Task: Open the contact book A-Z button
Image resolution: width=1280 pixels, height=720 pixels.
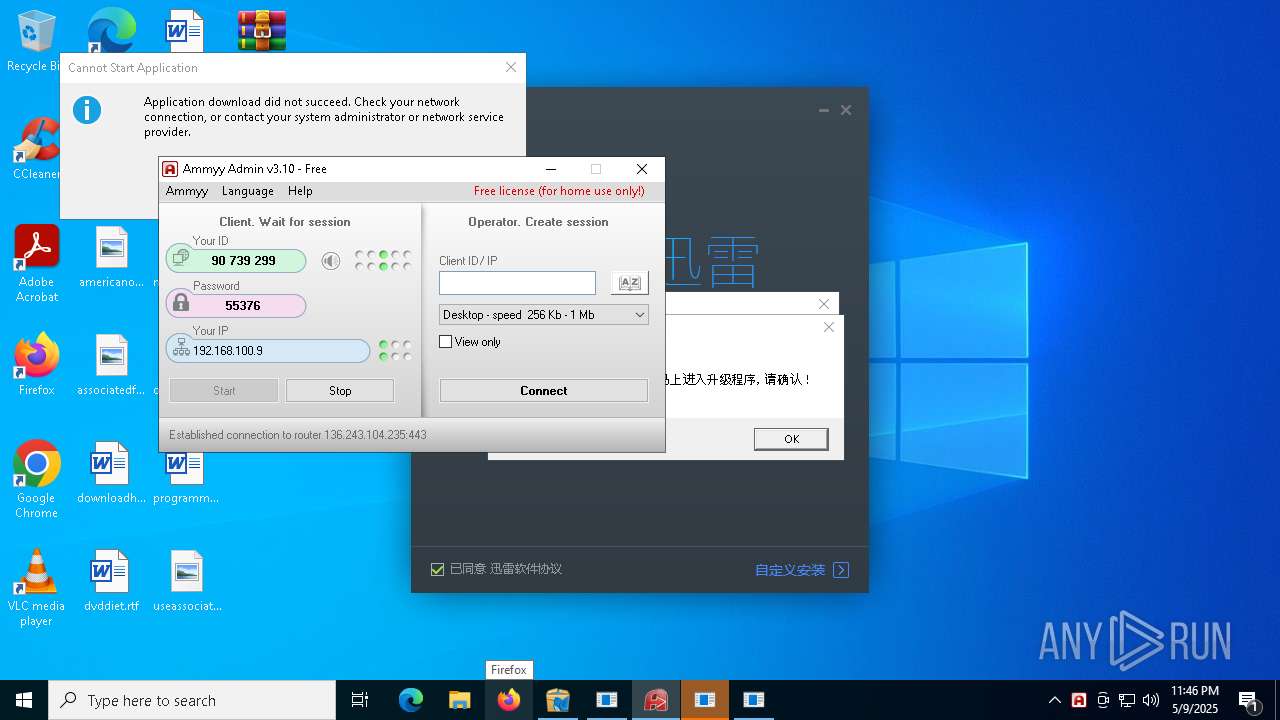Action: pyautogui.click(x=629, y=283)
